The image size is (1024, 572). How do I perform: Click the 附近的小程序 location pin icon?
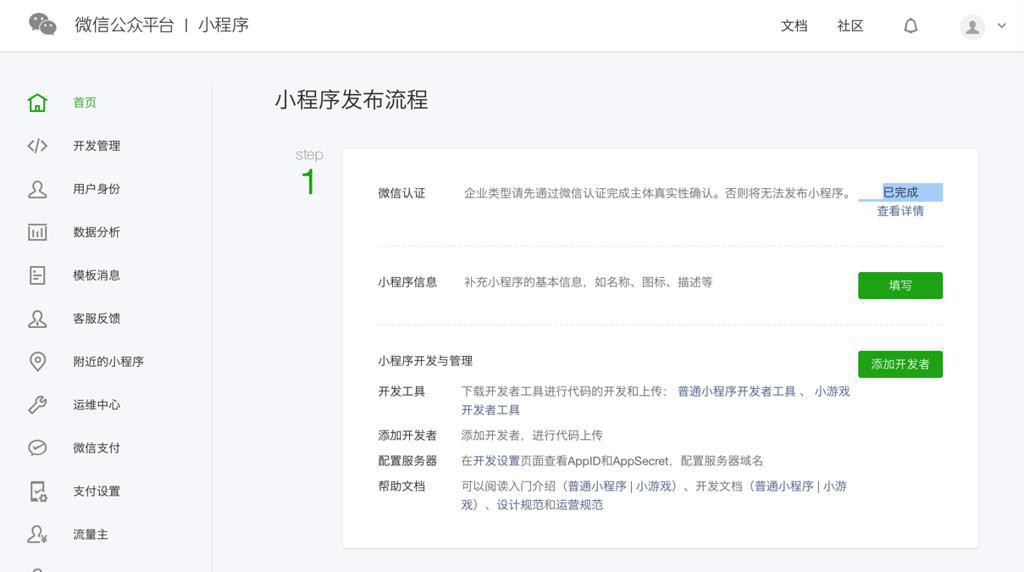37,361
